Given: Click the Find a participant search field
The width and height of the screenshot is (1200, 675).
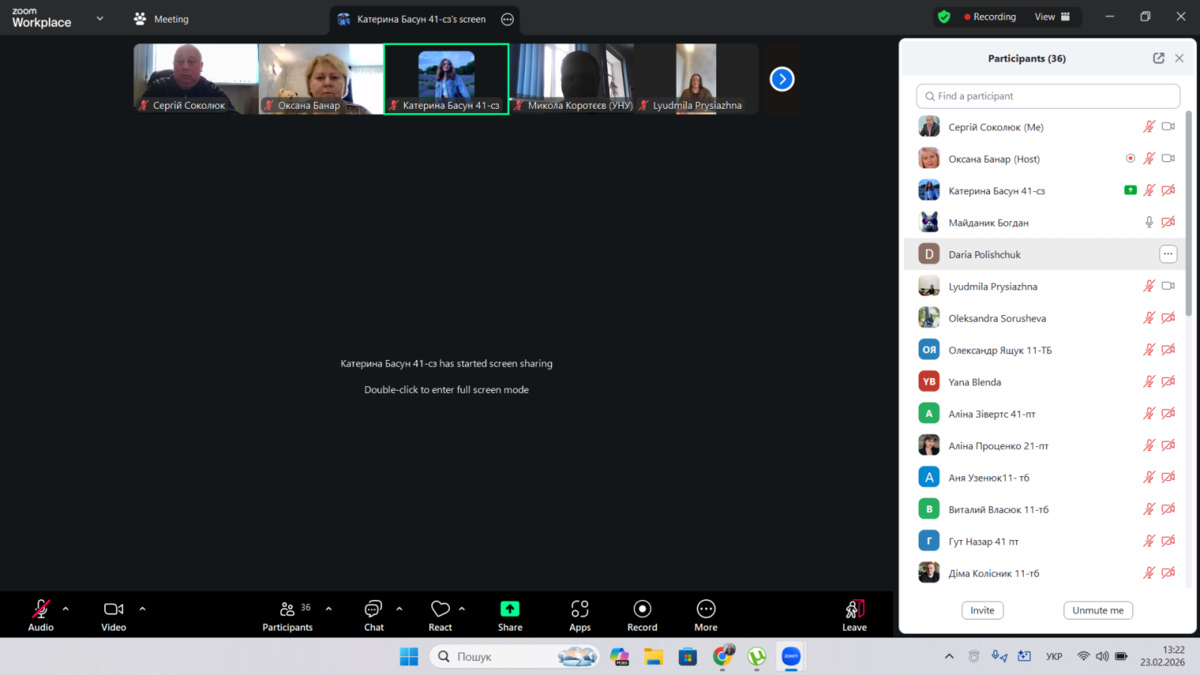Looking at the screenshot, I should [x=1048, y=96].
